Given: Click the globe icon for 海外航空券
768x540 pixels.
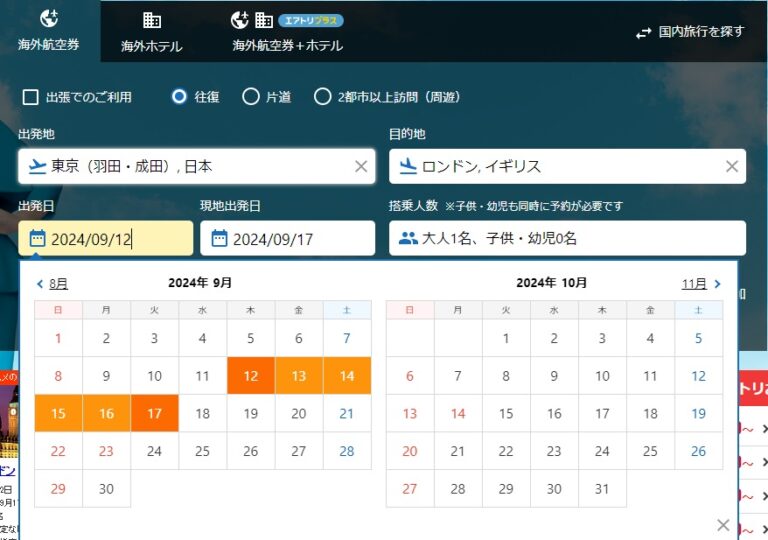Looking at the screenshot, I should (x=49, y=18).
